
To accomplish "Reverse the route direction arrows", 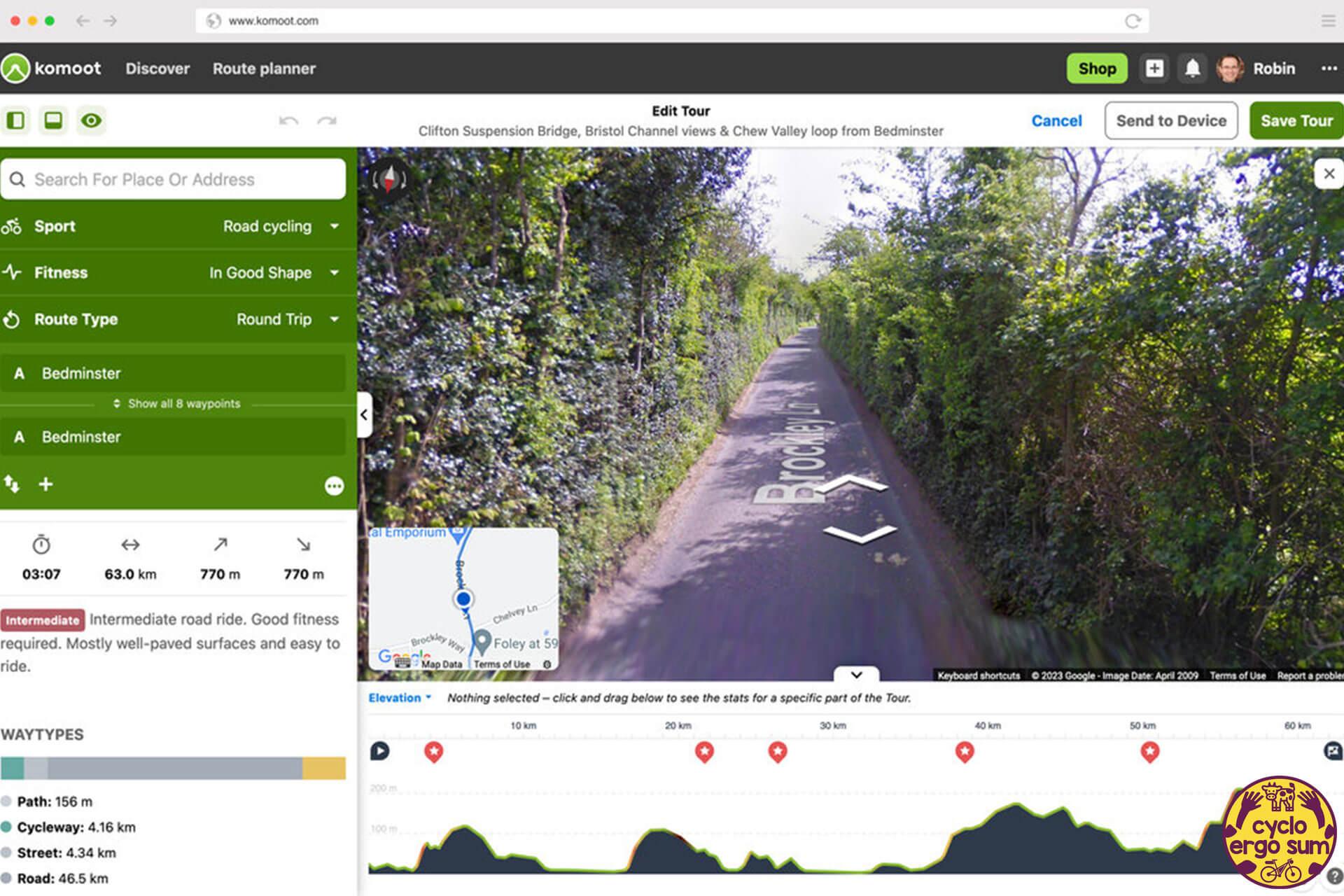I will [x=12, y=484].
